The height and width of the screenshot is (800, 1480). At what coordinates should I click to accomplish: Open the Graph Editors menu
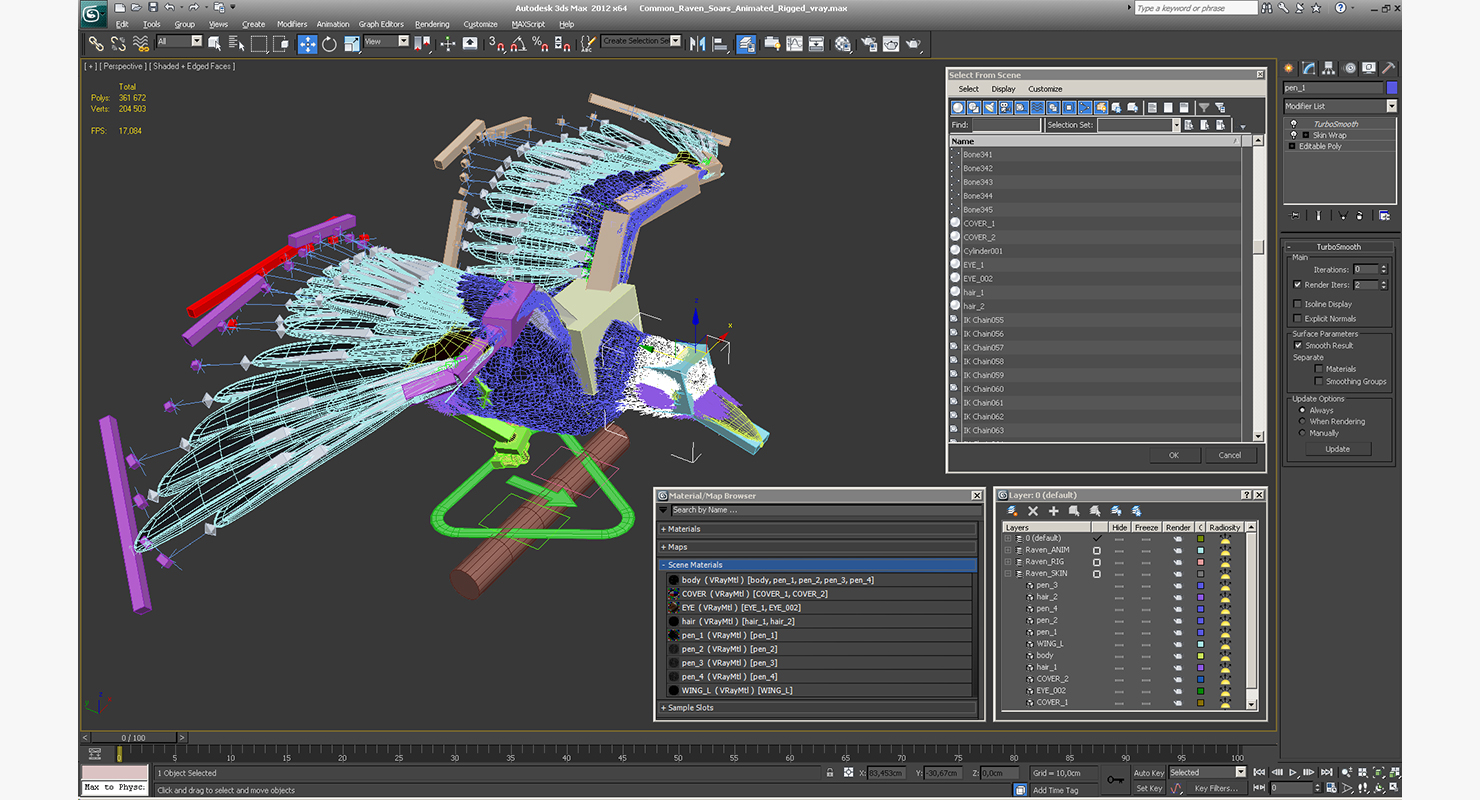(x=381, y=24)
